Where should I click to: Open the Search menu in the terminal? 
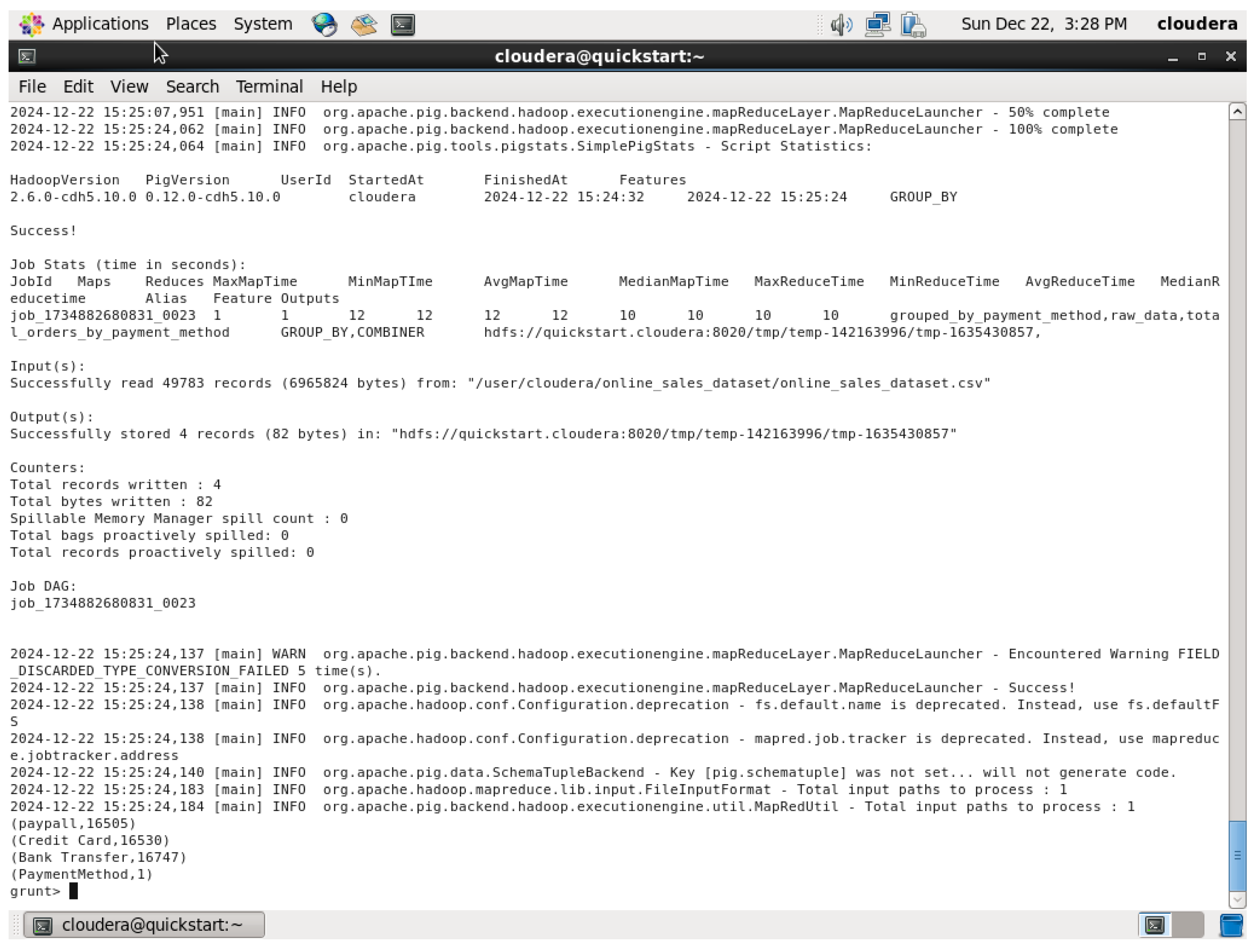click(192, 86)
